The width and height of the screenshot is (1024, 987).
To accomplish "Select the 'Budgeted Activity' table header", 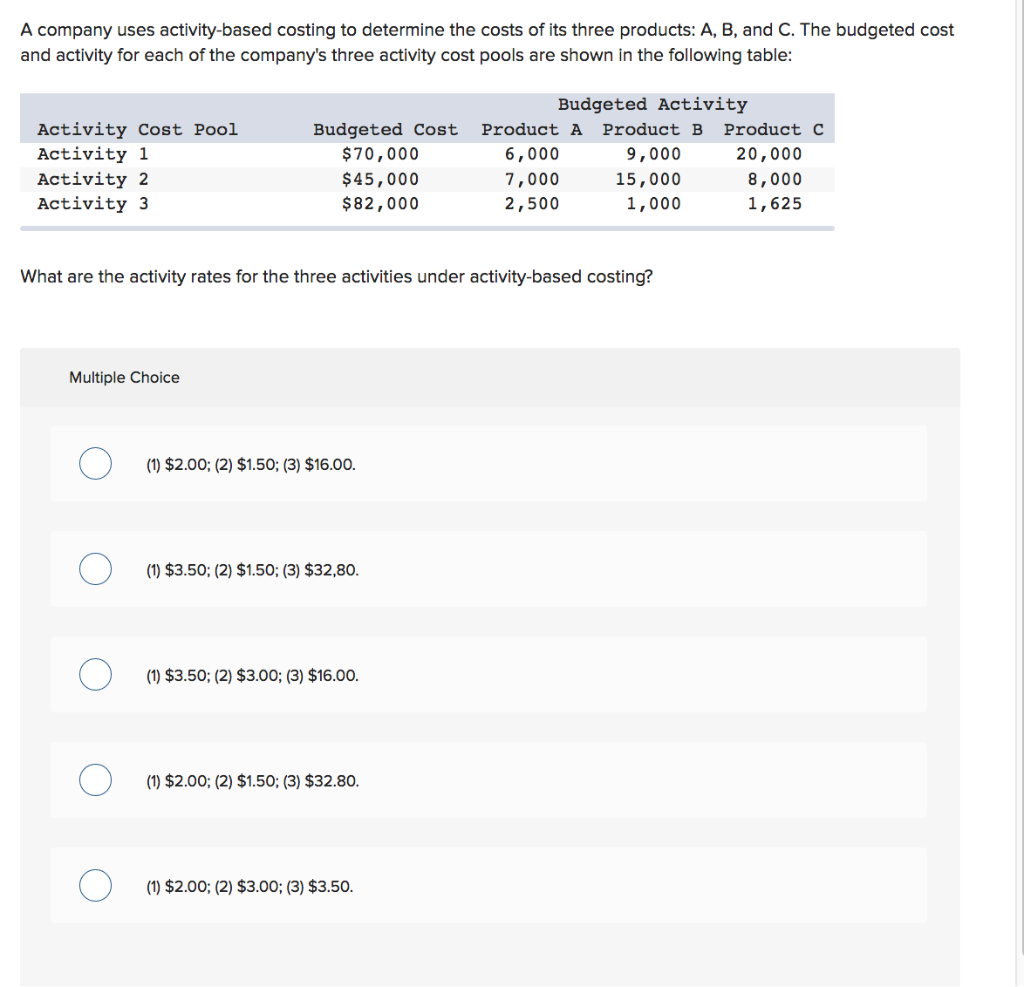I will click(x=652, y=104).
